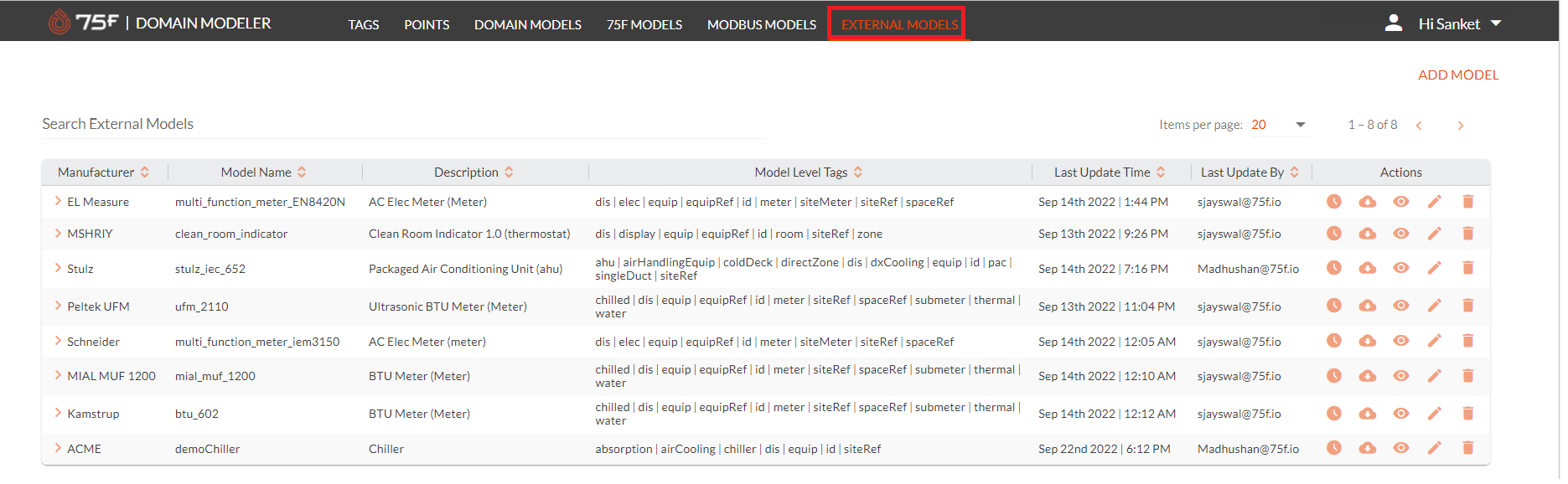Download the EL Measure model
This screenshot has width=1568, height=484.
1368,202
